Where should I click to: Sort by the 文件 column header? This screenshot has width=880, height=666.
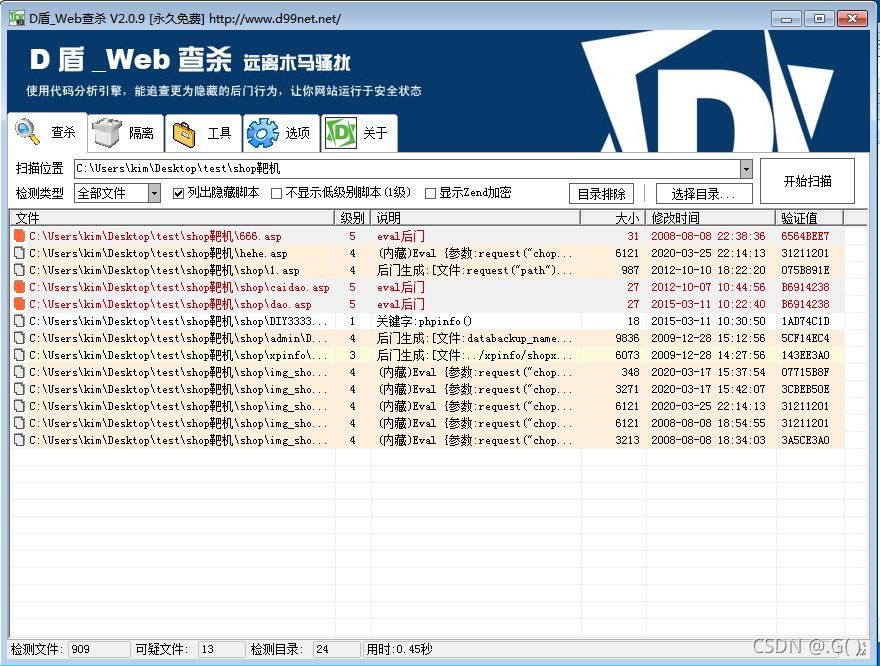(172, 218)
